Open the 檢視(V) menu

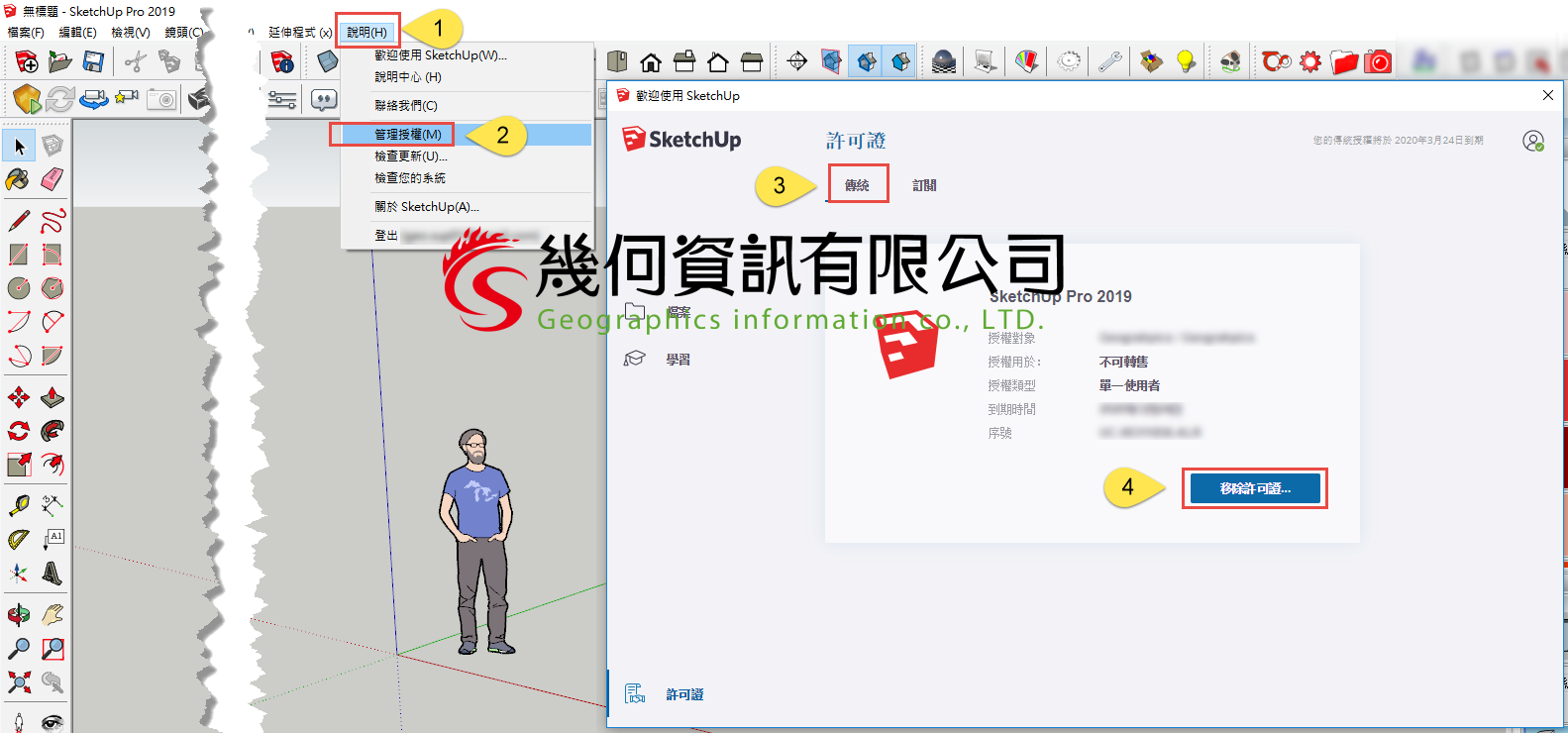(131, 33)
